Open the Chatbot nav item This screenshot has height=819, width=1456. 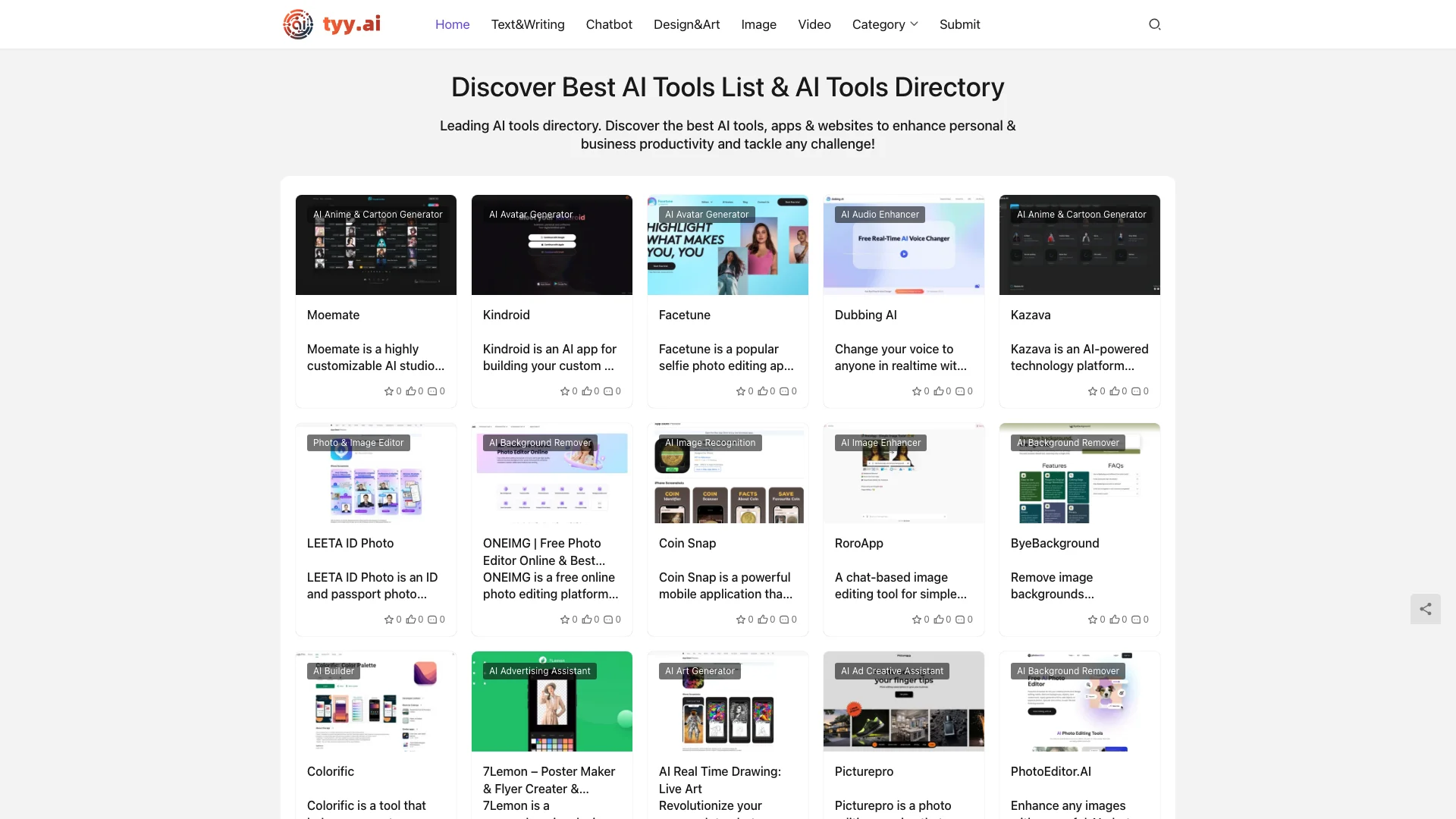pyautogui.click(x=609, y=24)
